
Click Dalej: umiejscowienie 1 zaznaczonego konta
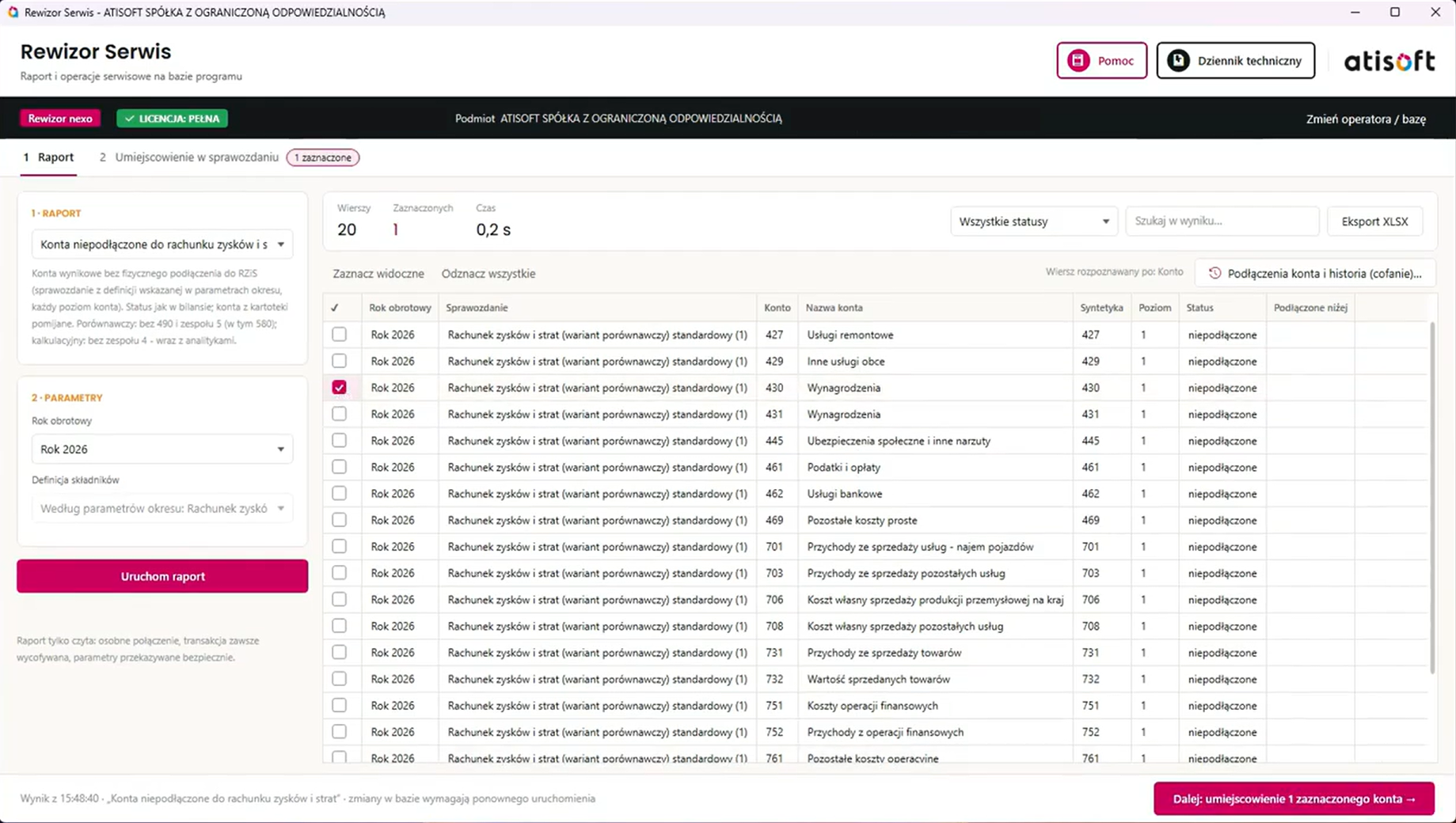point(1294,798)
